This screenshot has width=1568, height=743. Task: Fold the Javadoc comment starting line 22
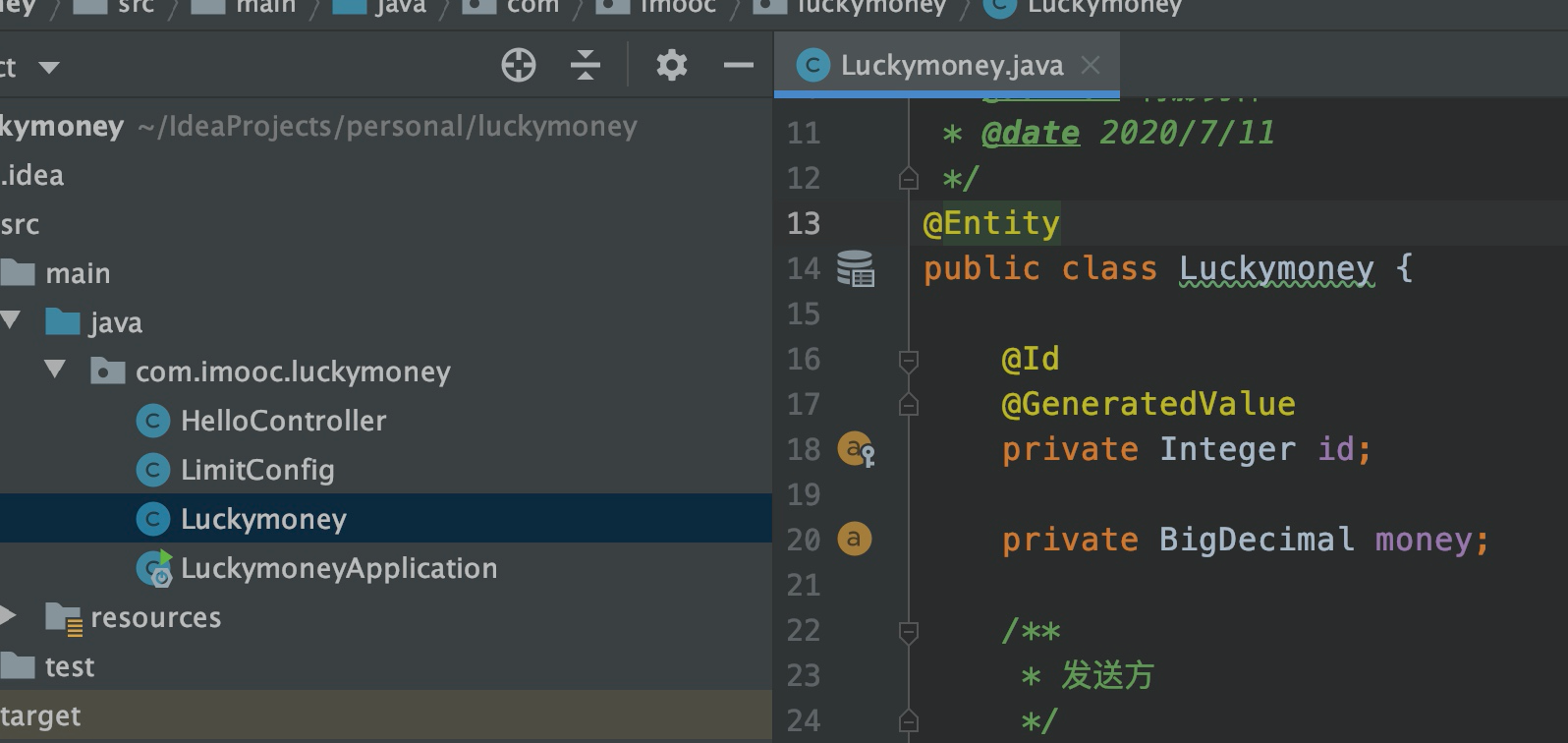[x=909, y=632]
